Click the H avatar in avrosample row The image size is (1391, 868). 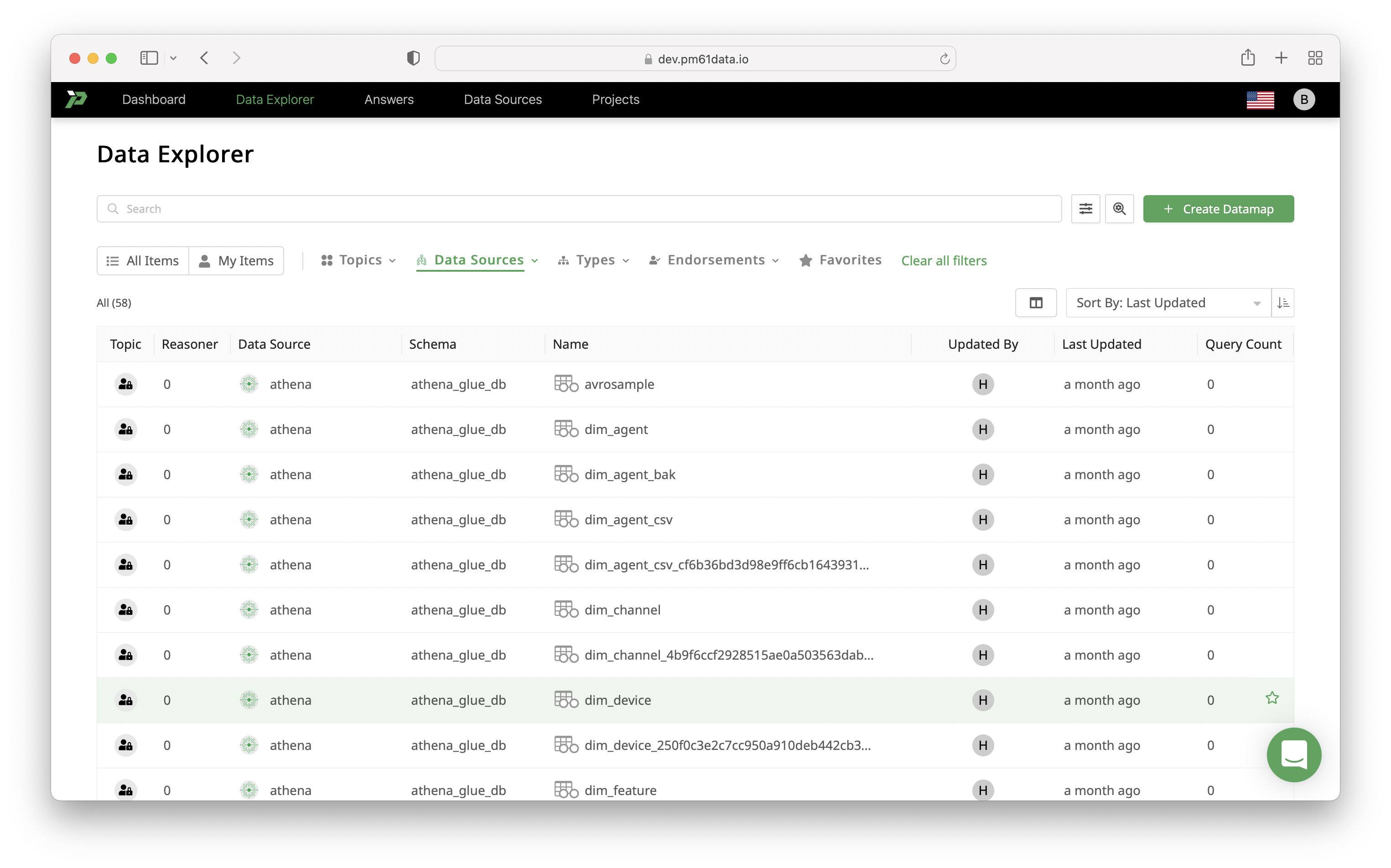(x=983, y=384)
